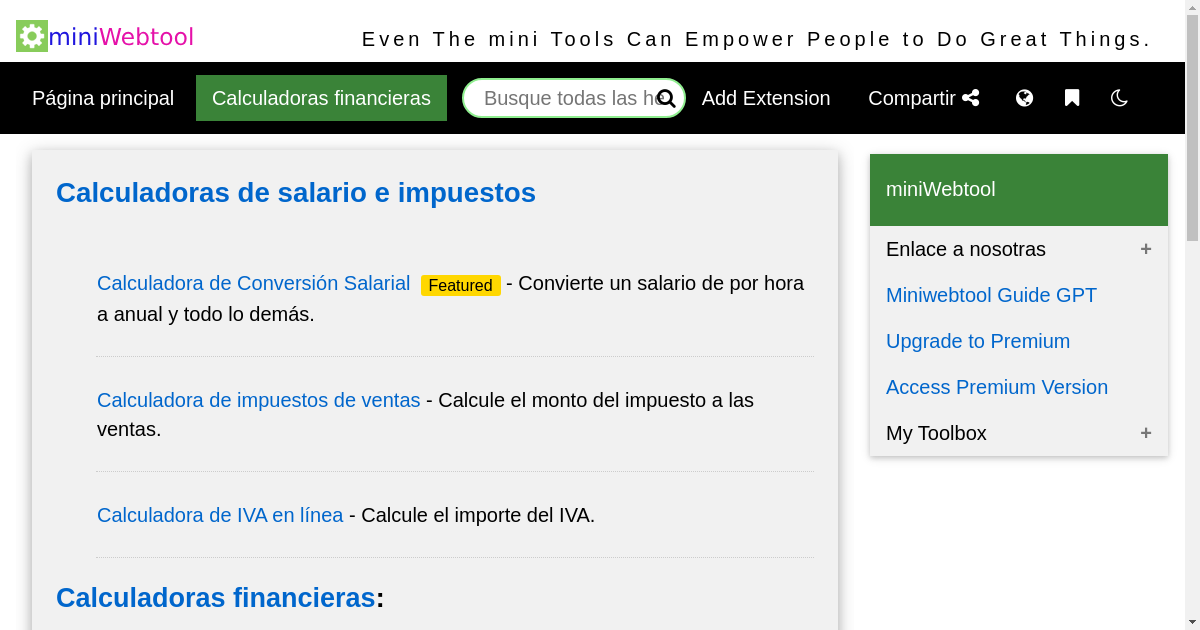Open the Calculadora de IVA en línea
Image resolution: width=1200 pixels, height=630 pixels.
click(219, 515)
